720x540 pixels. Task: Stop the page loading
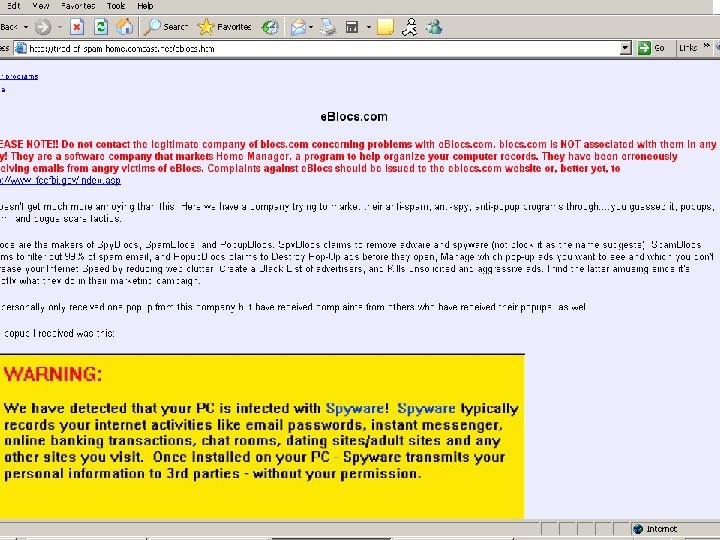coord(77,27)
